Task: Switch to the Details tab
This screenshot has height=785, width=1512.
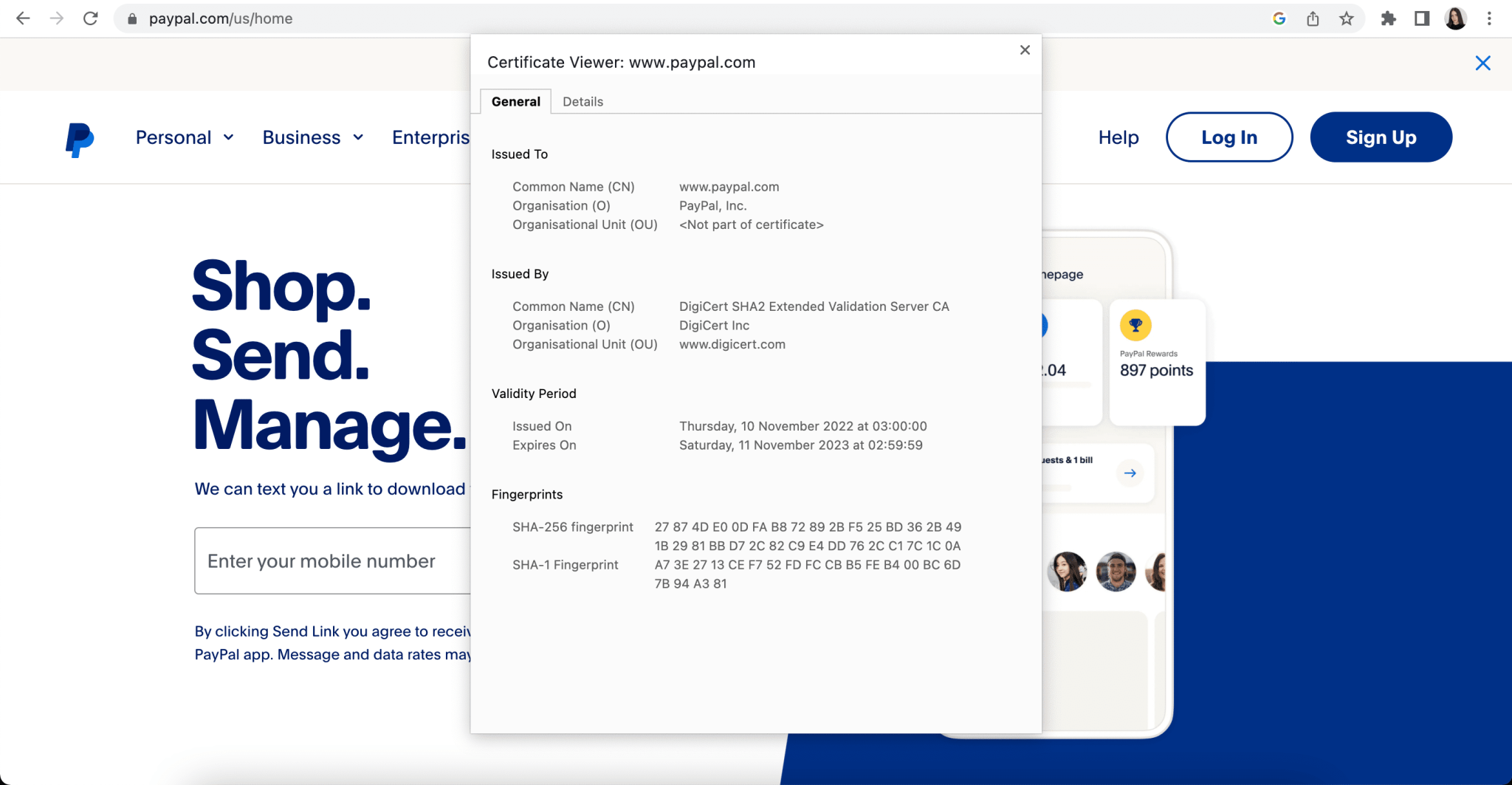Action: [x=583, y=102]
